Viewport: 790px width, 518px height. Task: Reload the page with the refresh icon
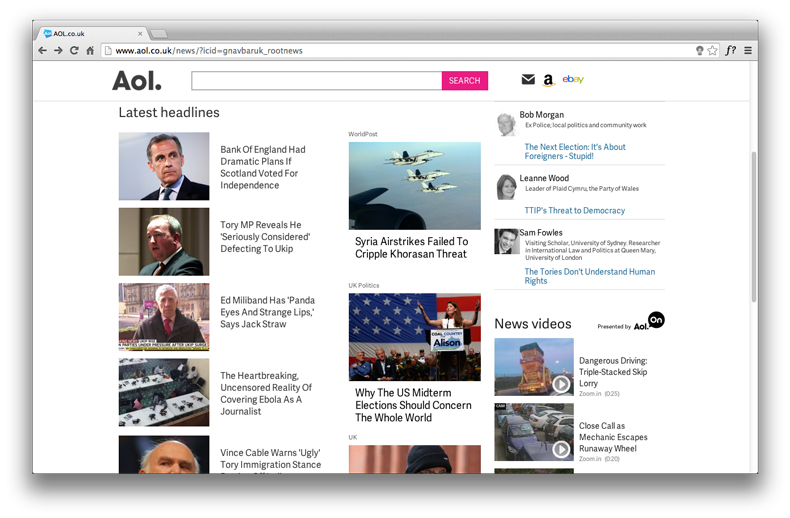(74, 50)
